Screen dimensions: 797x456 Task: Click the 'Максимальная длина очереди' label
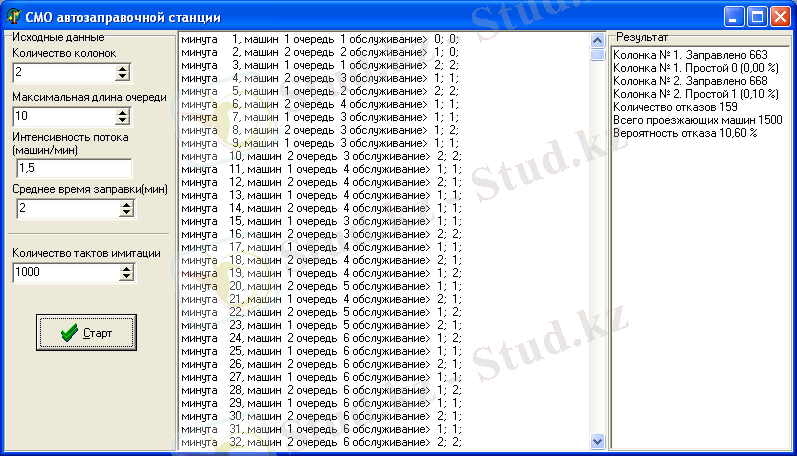click(x=89, y=97)
